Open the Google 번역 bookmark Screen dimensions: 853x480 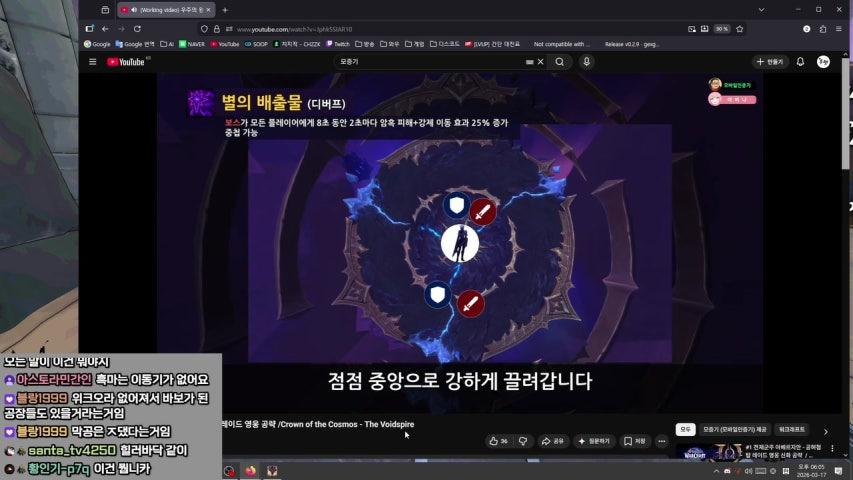(135, 44)
